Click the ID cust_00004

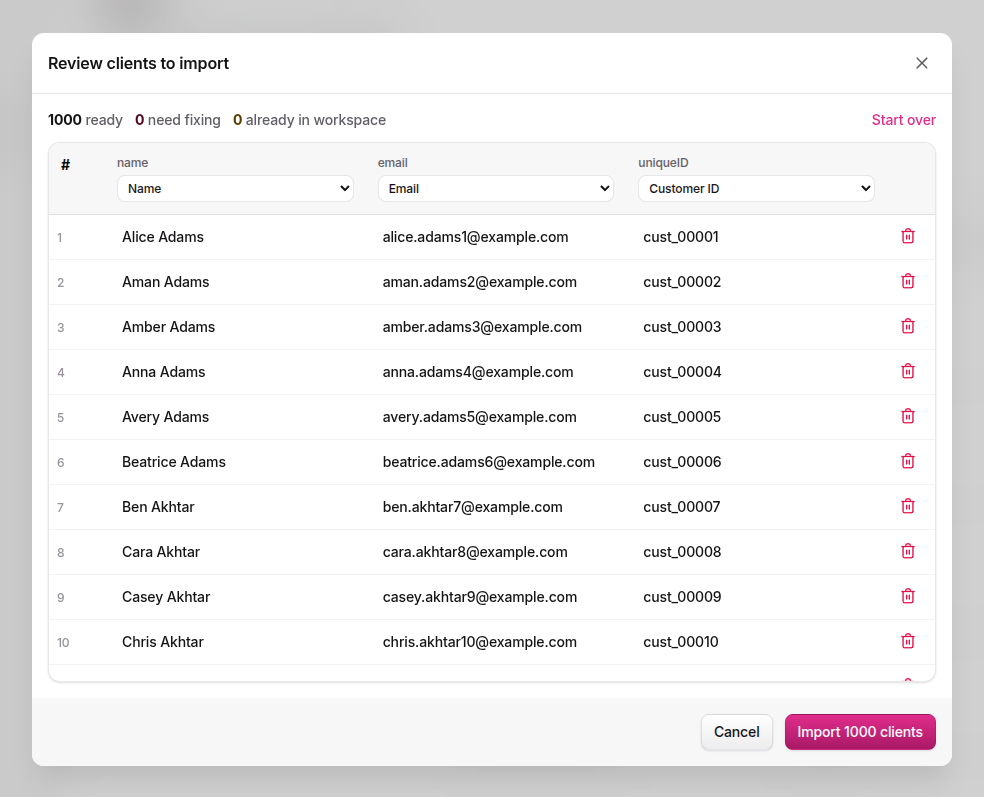pos(682,372)
